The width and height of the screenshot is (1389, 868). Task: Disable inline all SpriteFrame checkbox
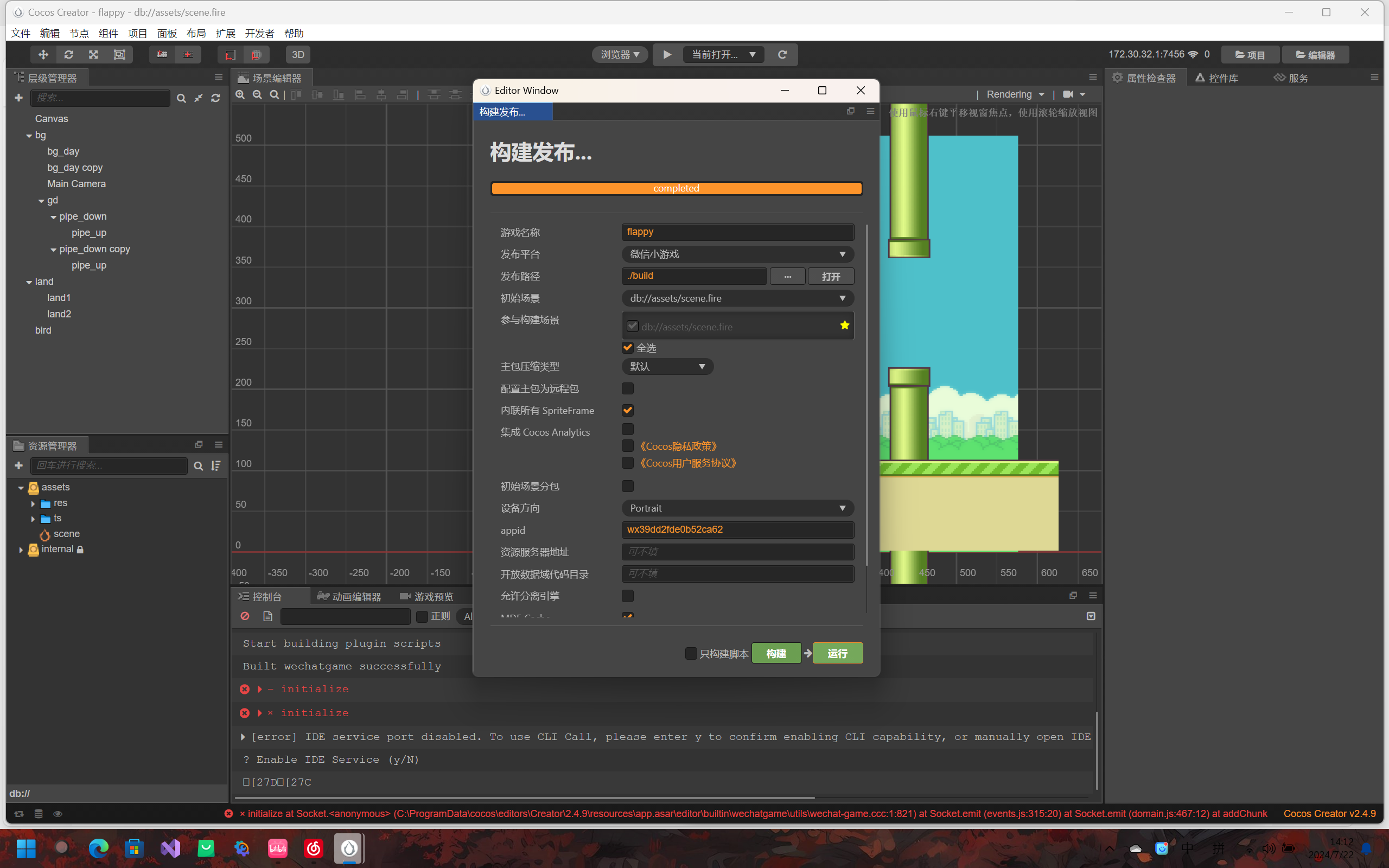tap(627, 410)
